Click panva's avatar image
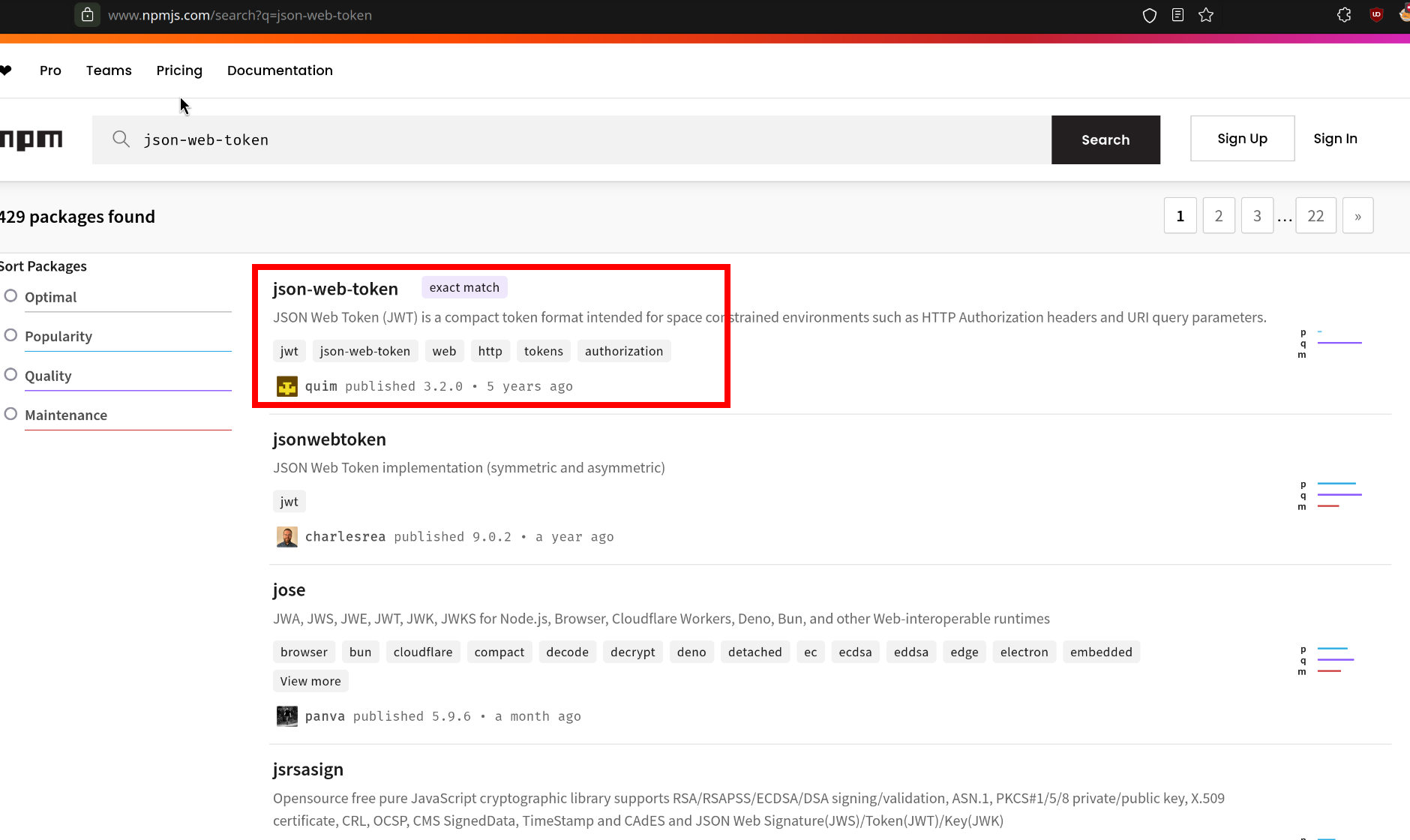1410x840 pixels. [287, 716]
